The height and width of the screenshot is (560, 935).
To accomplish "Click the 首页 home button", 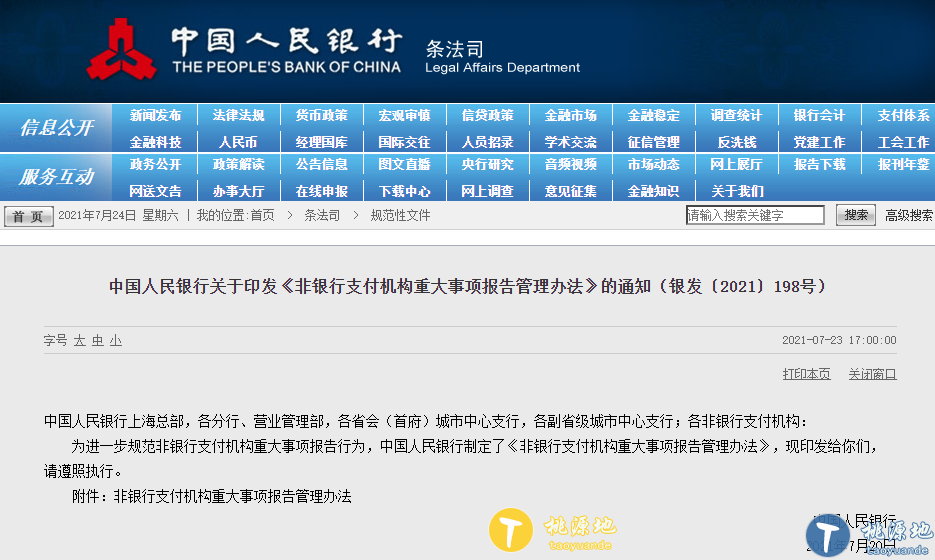I will pos(29,216).
